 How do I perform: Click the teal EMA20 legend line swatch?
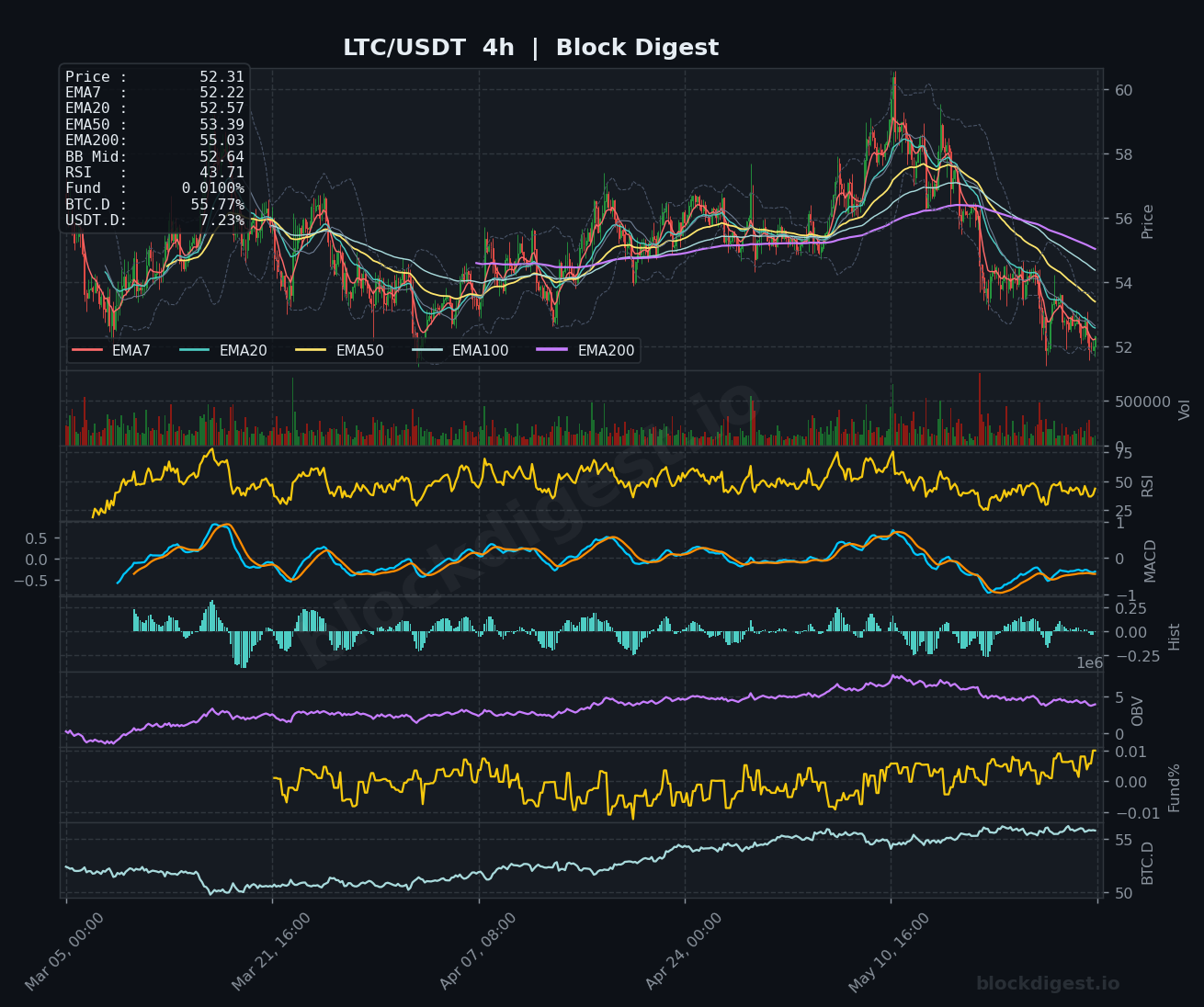pos(195,351)
